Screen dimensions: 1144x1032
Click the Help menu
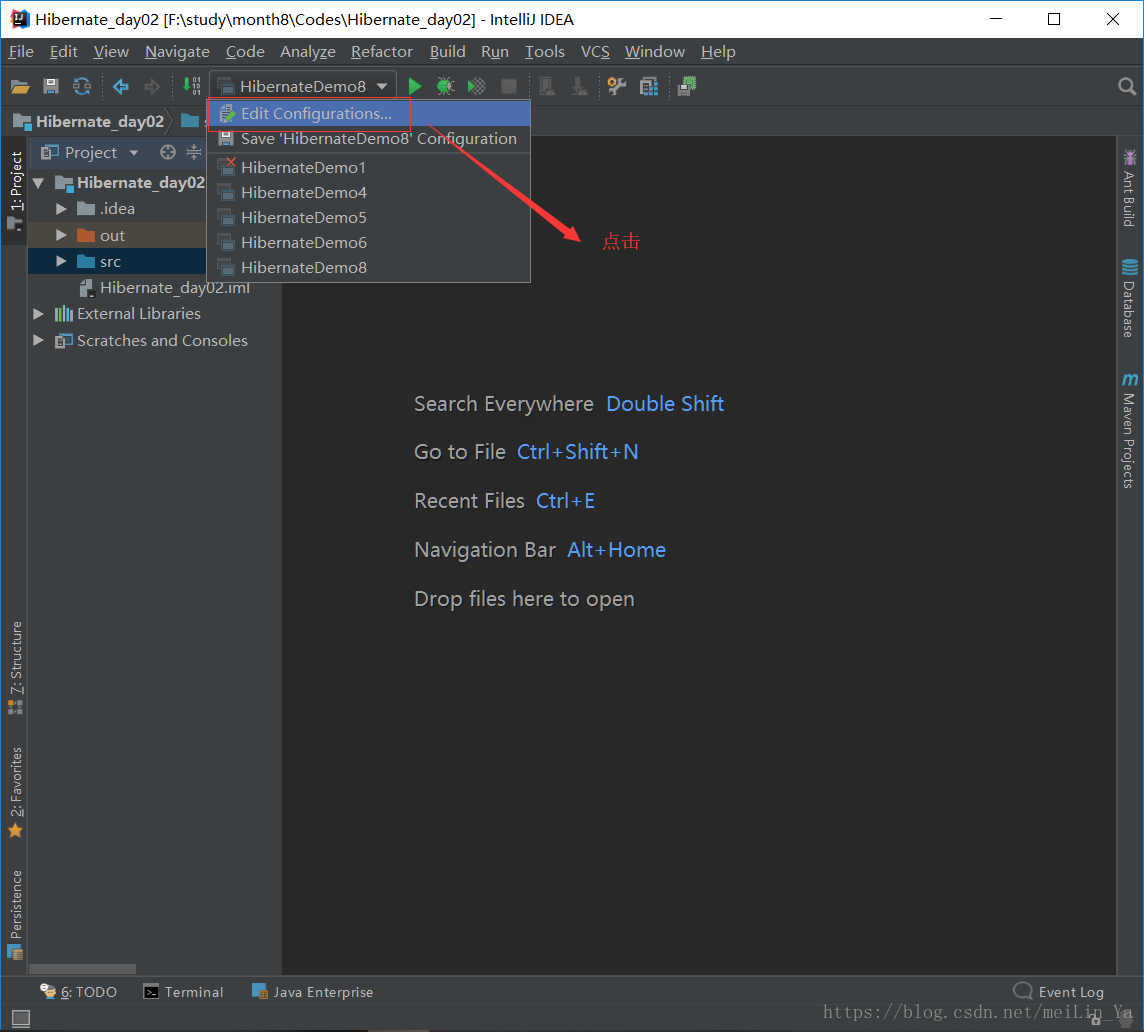point(718,52)
